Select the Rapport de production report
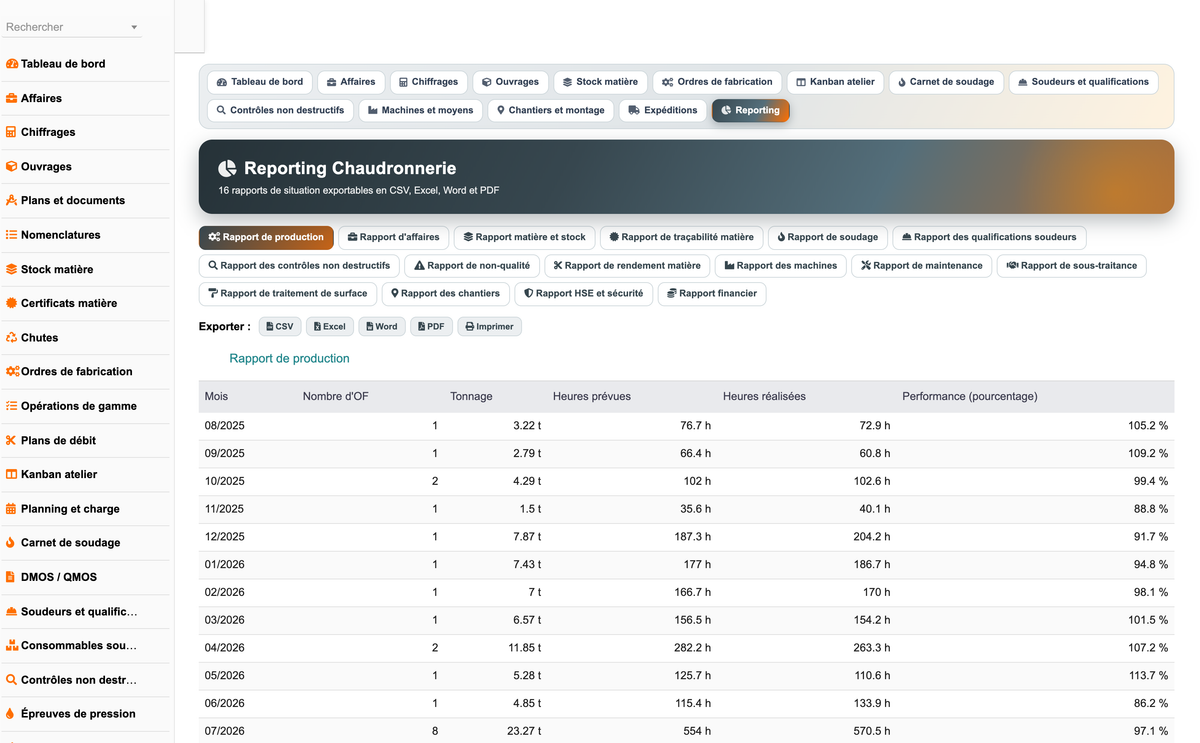This screenshot has height=743, width=1200. click(x=266, y=238)
